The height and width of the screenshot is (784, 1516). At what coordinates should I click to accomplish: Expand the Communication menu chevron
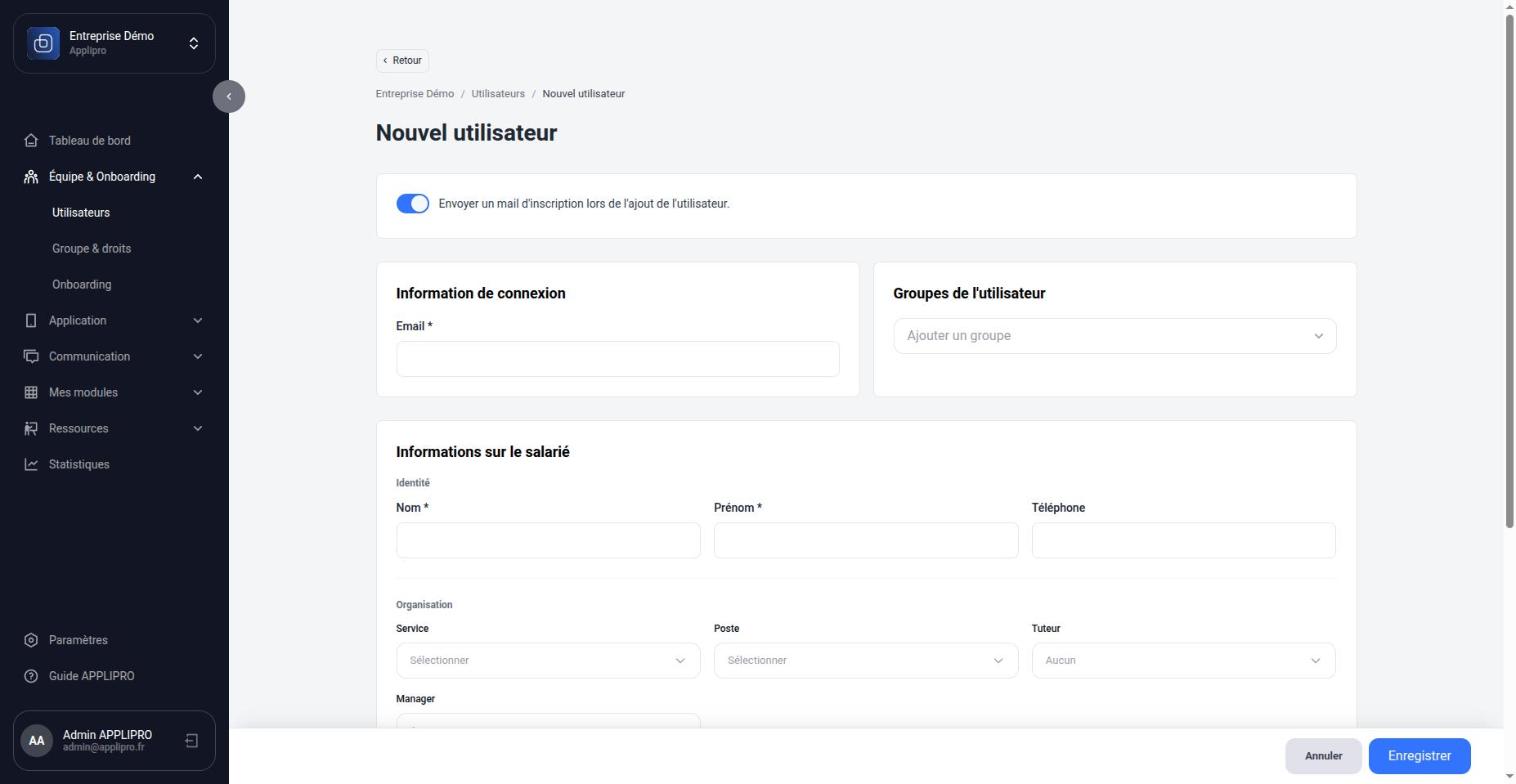pyautogui.click(x=197, y=357)
